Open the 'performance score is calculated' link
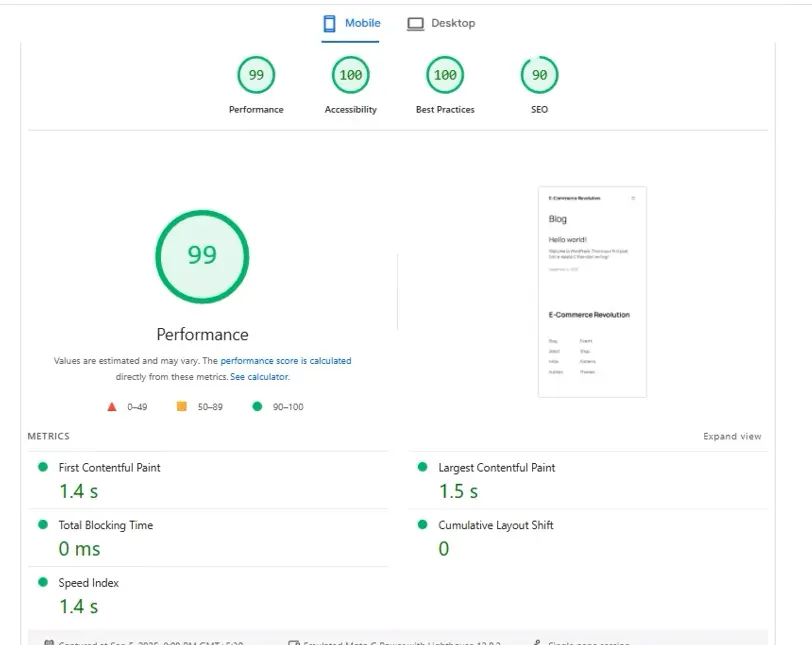The width and height of the screenshot is (812, 645). click(286, 361)
